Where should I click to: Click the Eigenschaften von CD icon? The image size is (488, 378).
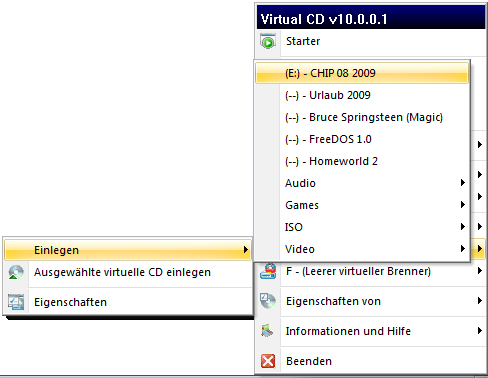(x=268, y=301)
